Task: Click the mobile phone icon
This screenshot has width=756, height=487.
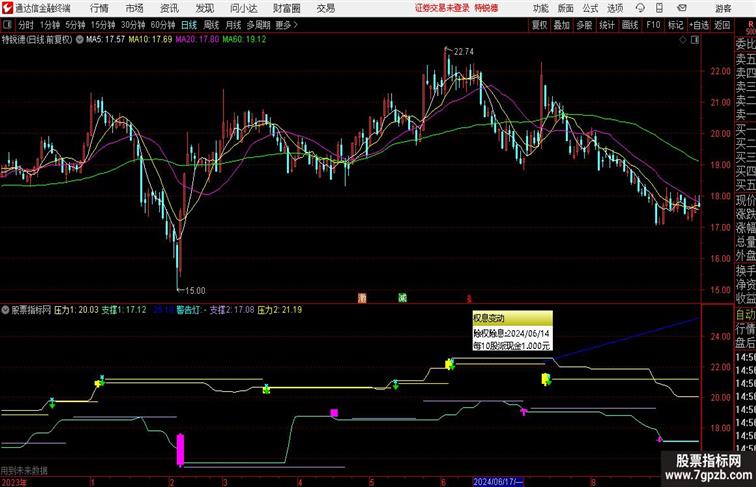Action: 659,8
